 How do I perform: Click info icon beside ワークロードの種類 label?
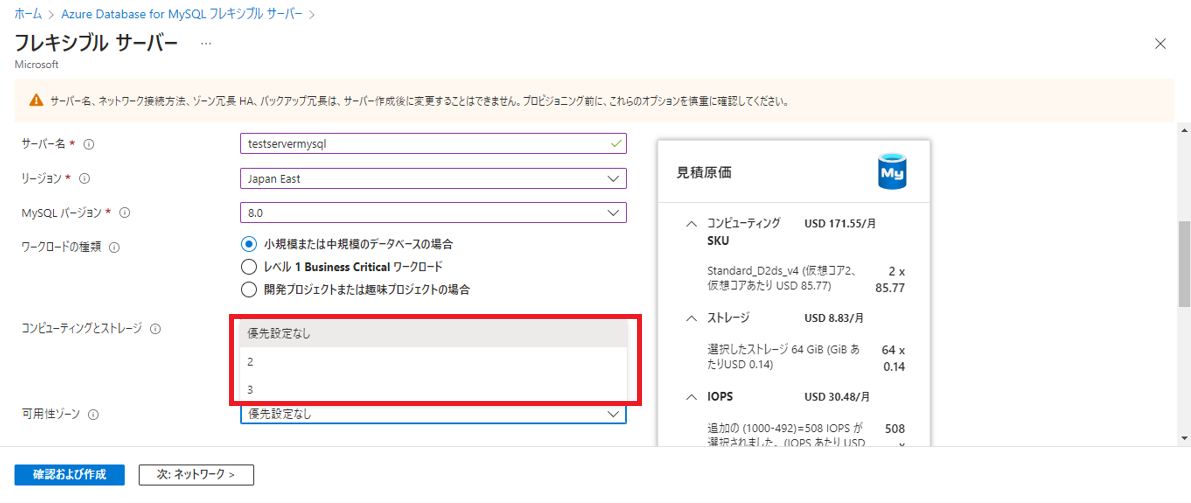coord(115,247)
